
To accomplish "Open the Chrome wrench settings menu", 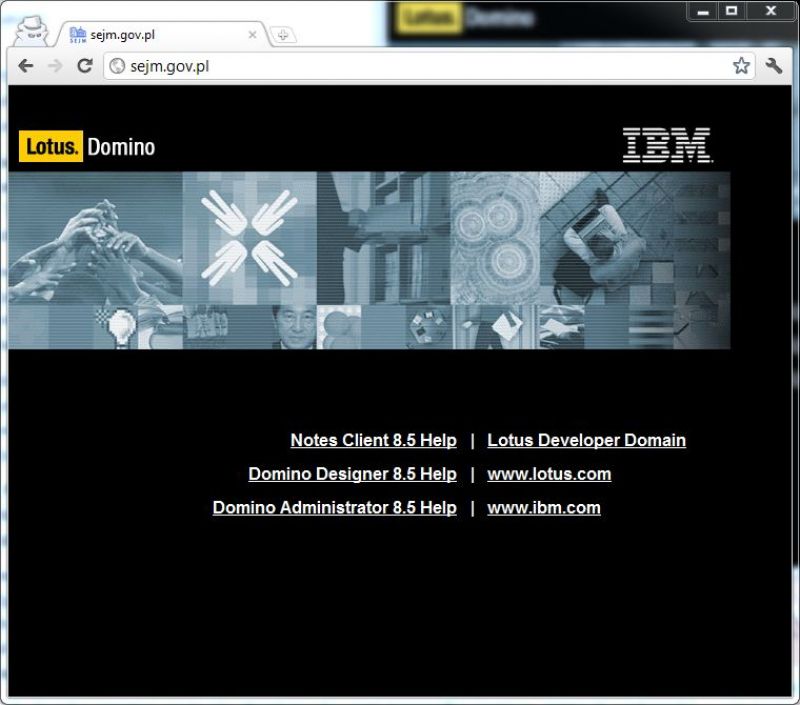I will (x=773, y=66).
